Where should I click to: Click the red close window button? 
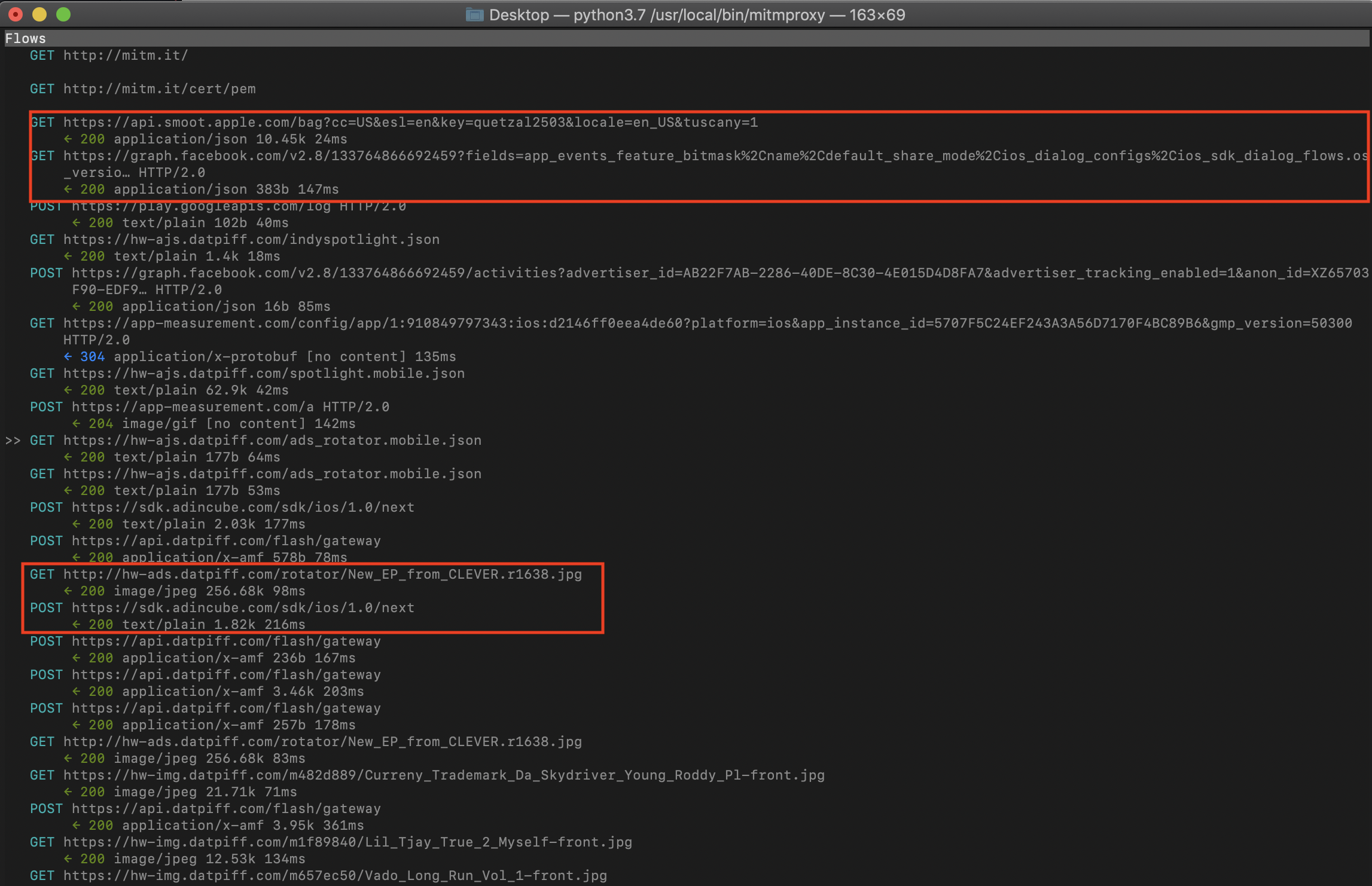click(x=16, y=14)
